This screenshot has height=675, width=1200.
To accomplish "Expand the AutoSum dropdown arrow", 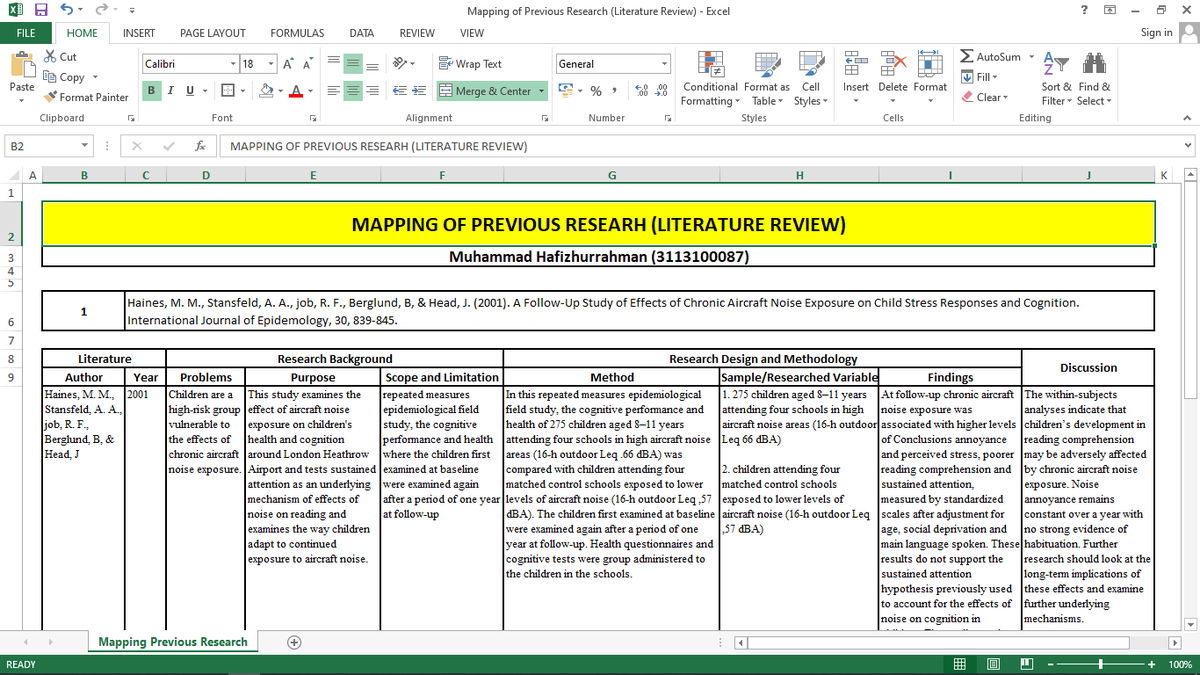I will point(1031,57).
